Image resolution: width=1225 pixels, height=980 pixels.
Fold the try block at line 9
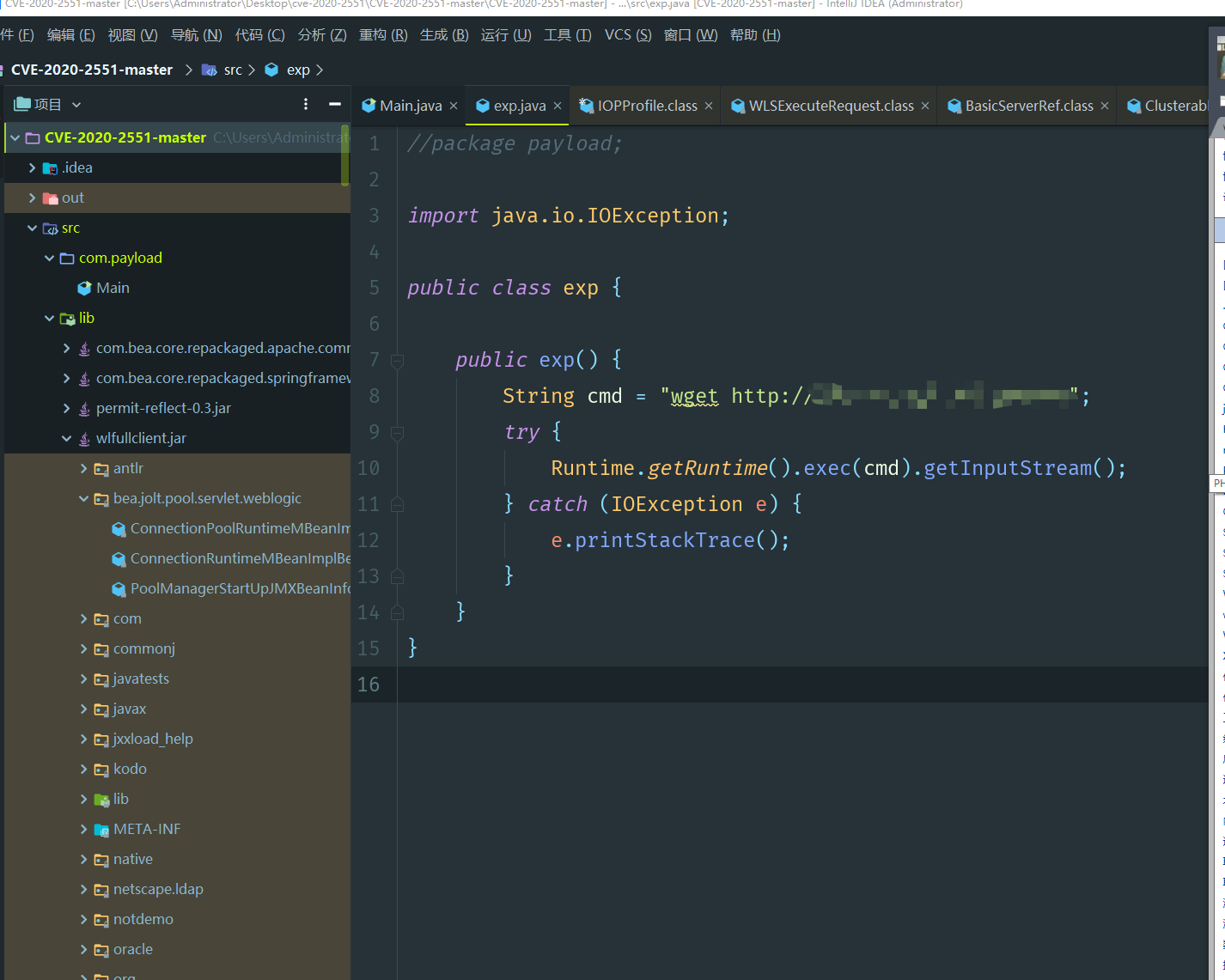397,433
